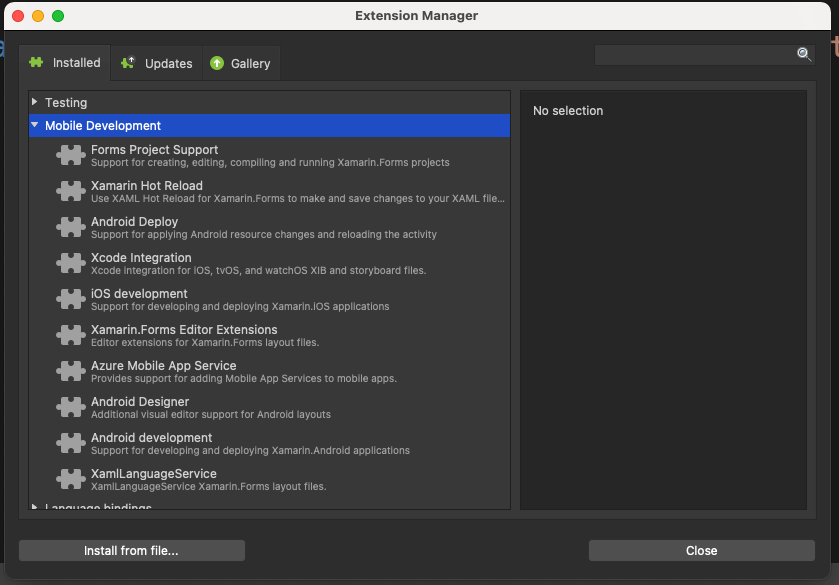The width and height of the screenshot is (839, 585).
Task: Click "XamlLanguageService Xamarin.Forms layout files" description
Action: pyautogui.click(x=208, y=486)
